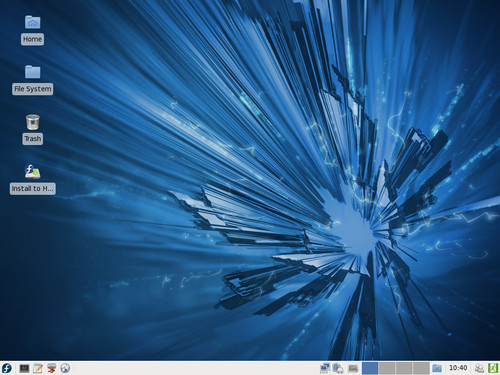Click the green log out icon
This screenshot has width=500, height=375.
[493, 368]
